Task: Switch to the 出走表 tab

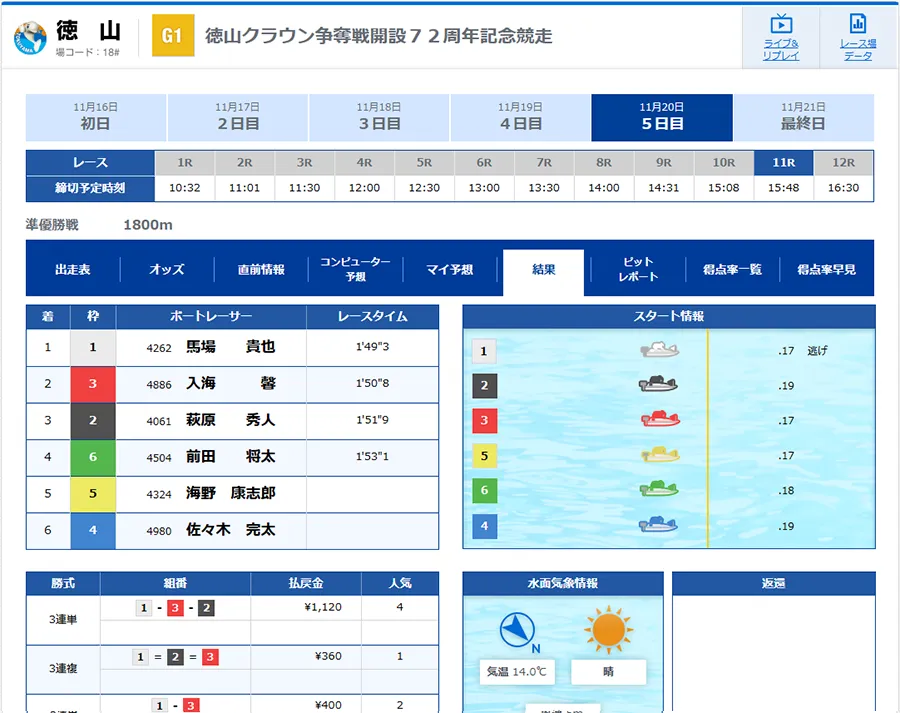Action: click(72, 270)
